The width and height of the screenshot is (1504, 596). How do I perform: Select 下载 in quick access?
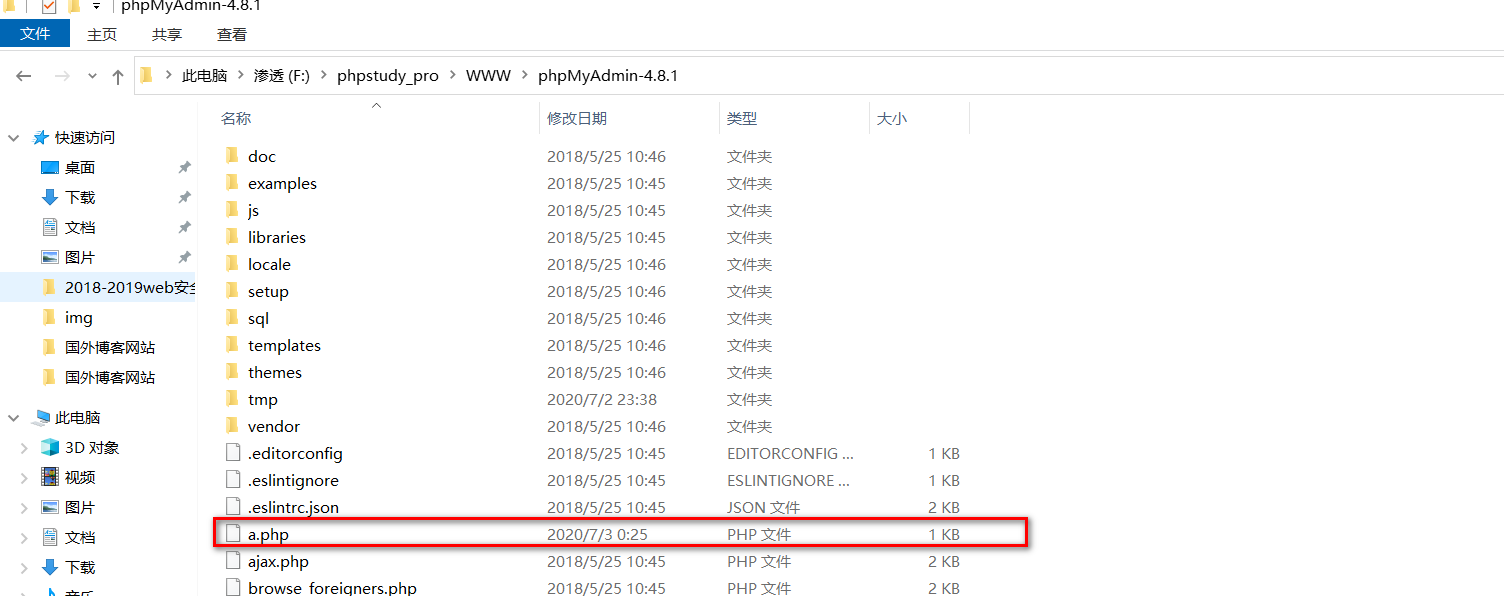[80, 198]
